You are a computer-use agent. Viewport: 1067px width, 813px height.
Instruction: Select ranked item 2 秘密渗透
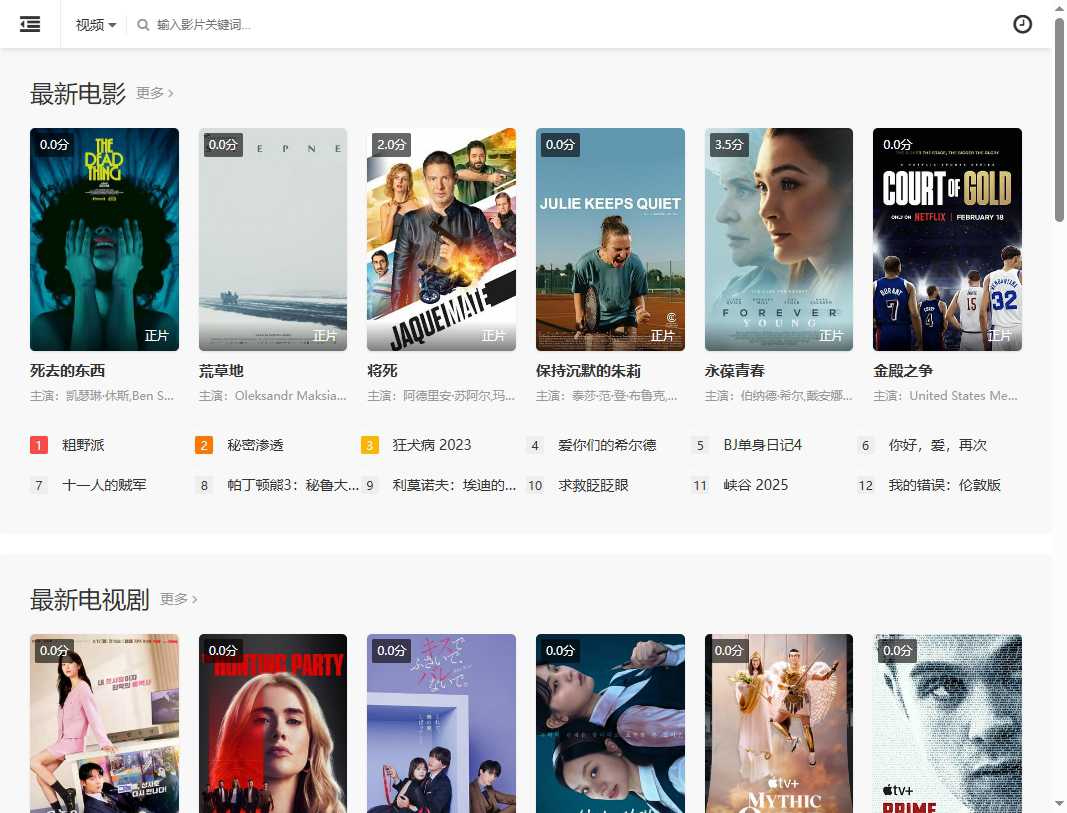(x=255, y=445)
